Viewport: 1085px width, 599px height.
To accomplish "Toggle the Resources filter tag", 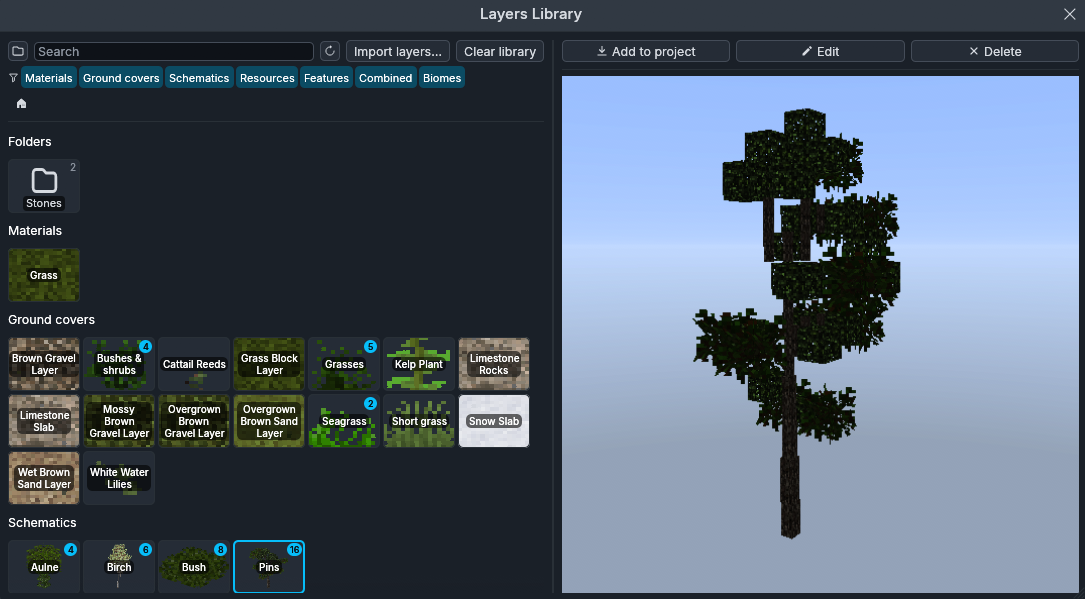I will 267,78.
